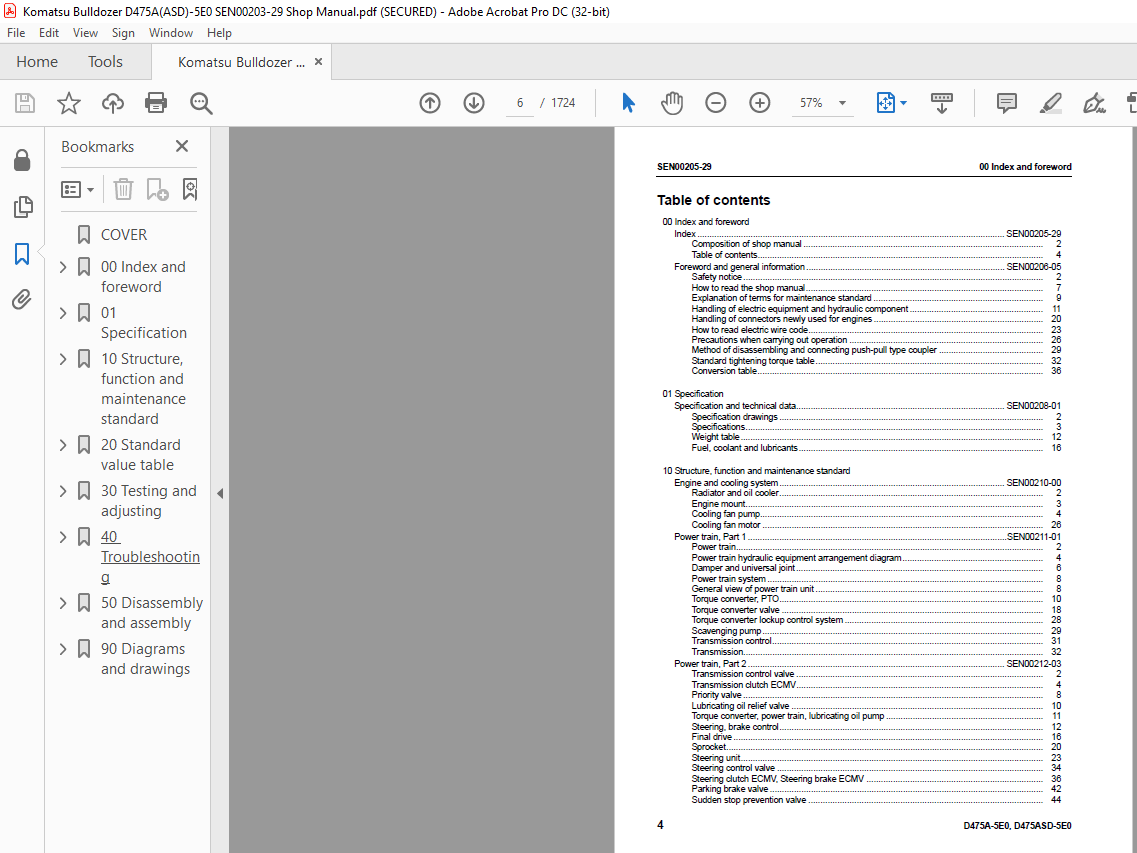Click the 57% zoom value field

[811, 103]
